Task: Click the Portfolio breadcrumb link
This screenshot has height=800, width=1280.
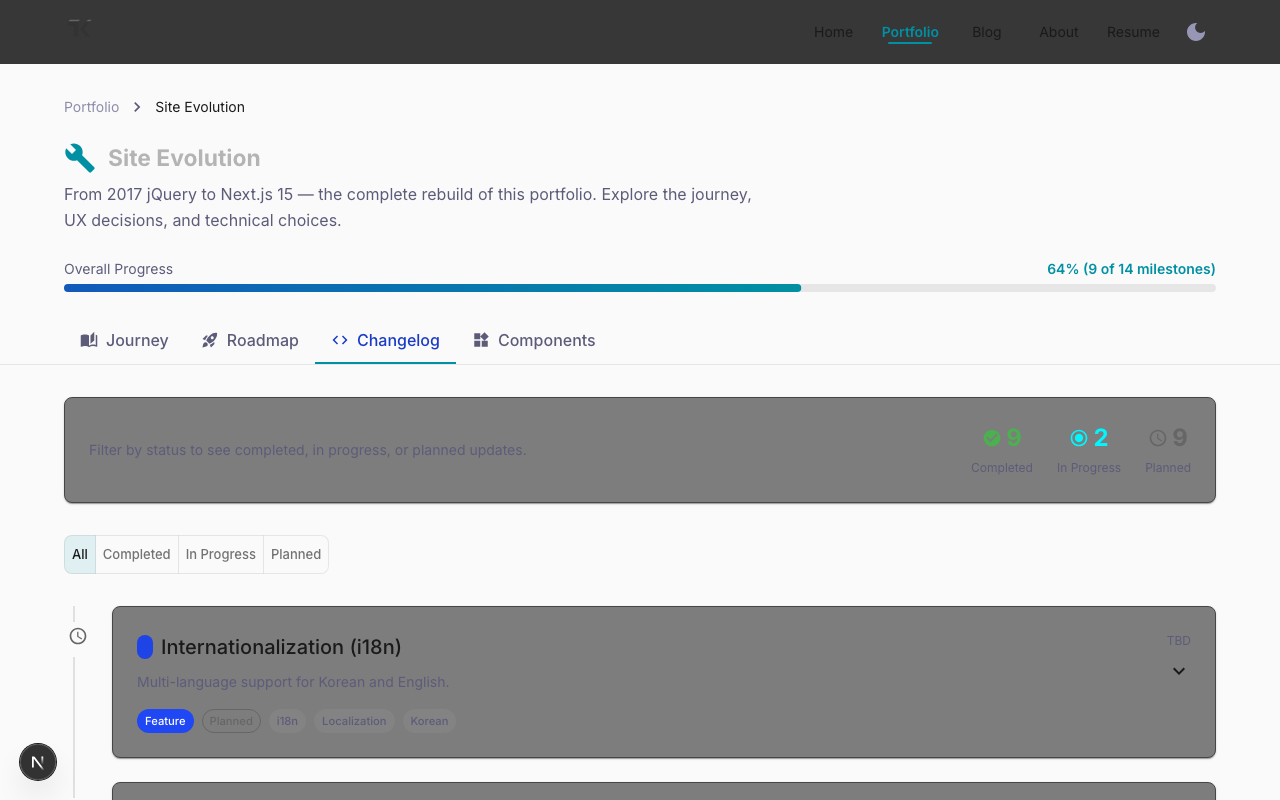Action: 91,107
